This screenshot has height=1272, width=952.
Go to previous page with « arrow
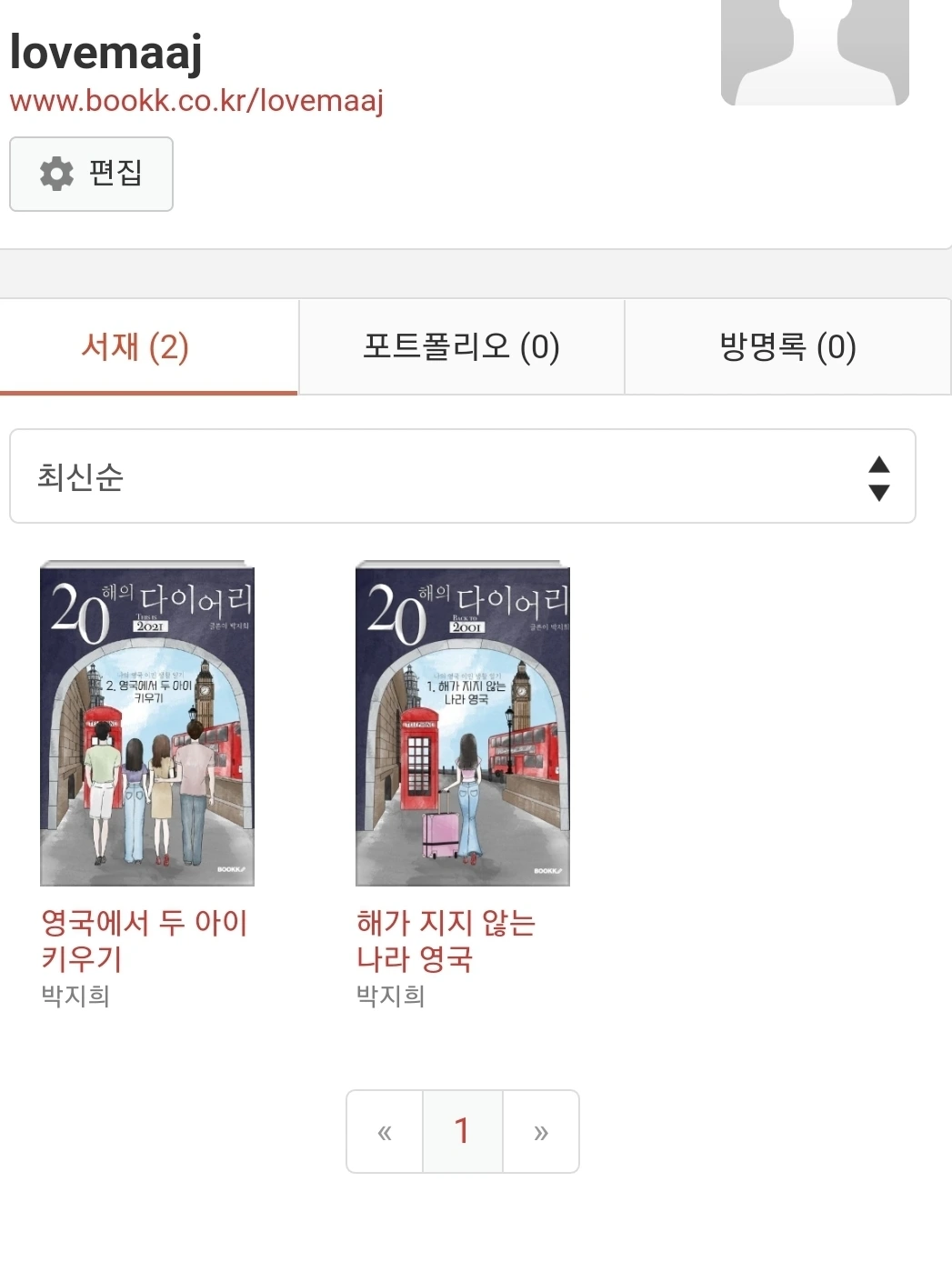click(x=385, y=1132)
